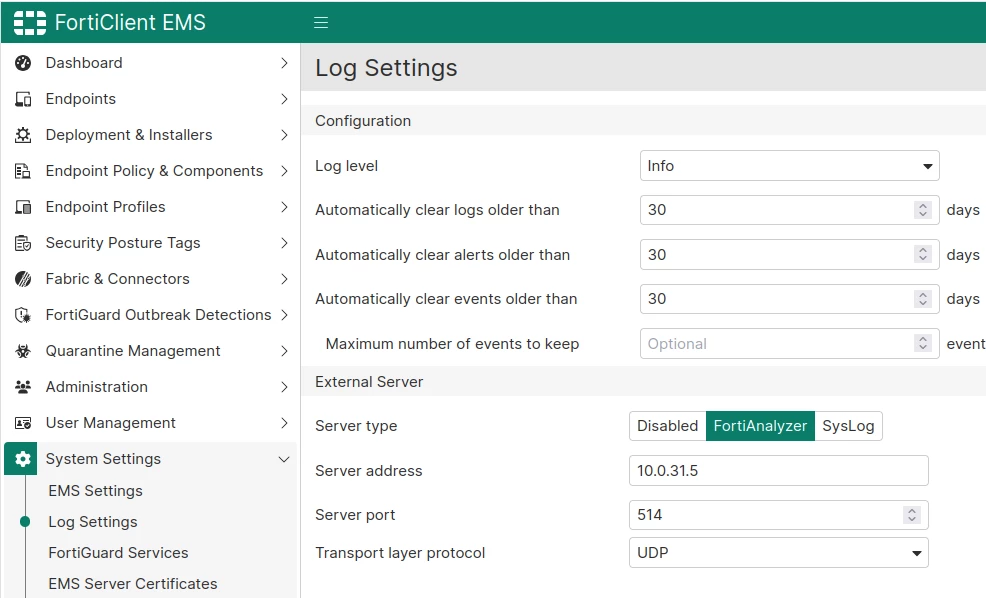Open the EMS Settings submenu item

(96, 490)
